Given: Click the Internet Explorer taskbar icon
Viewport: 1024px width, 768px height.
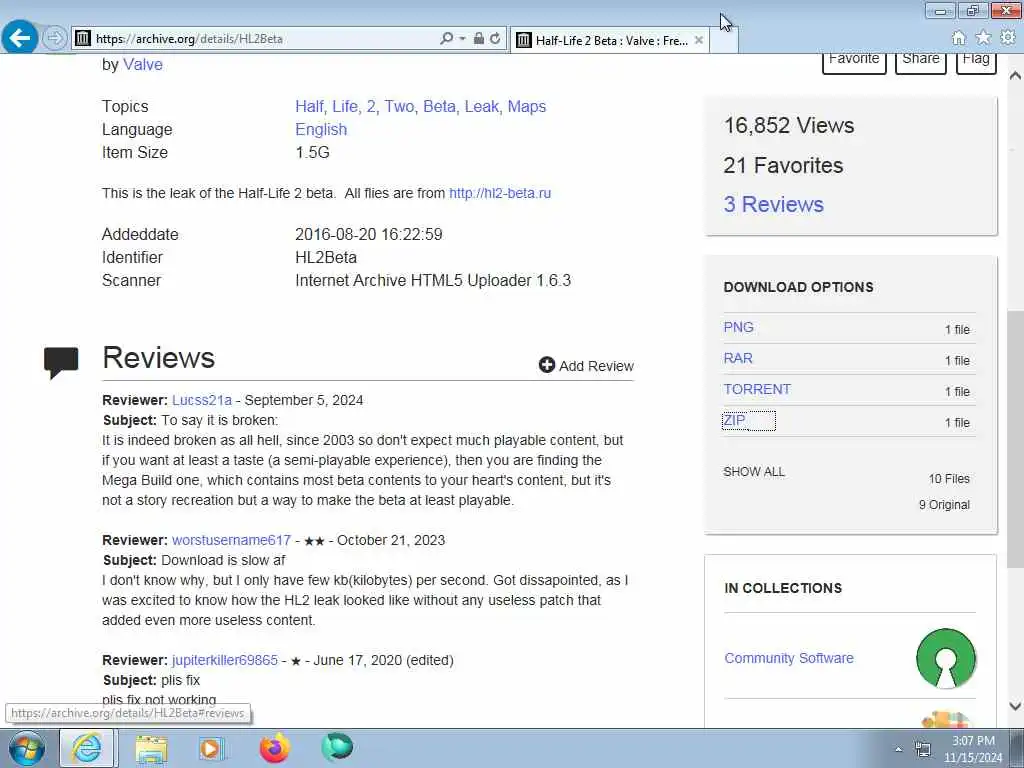Looking at the screenshot, I should (x=87, y=748).
